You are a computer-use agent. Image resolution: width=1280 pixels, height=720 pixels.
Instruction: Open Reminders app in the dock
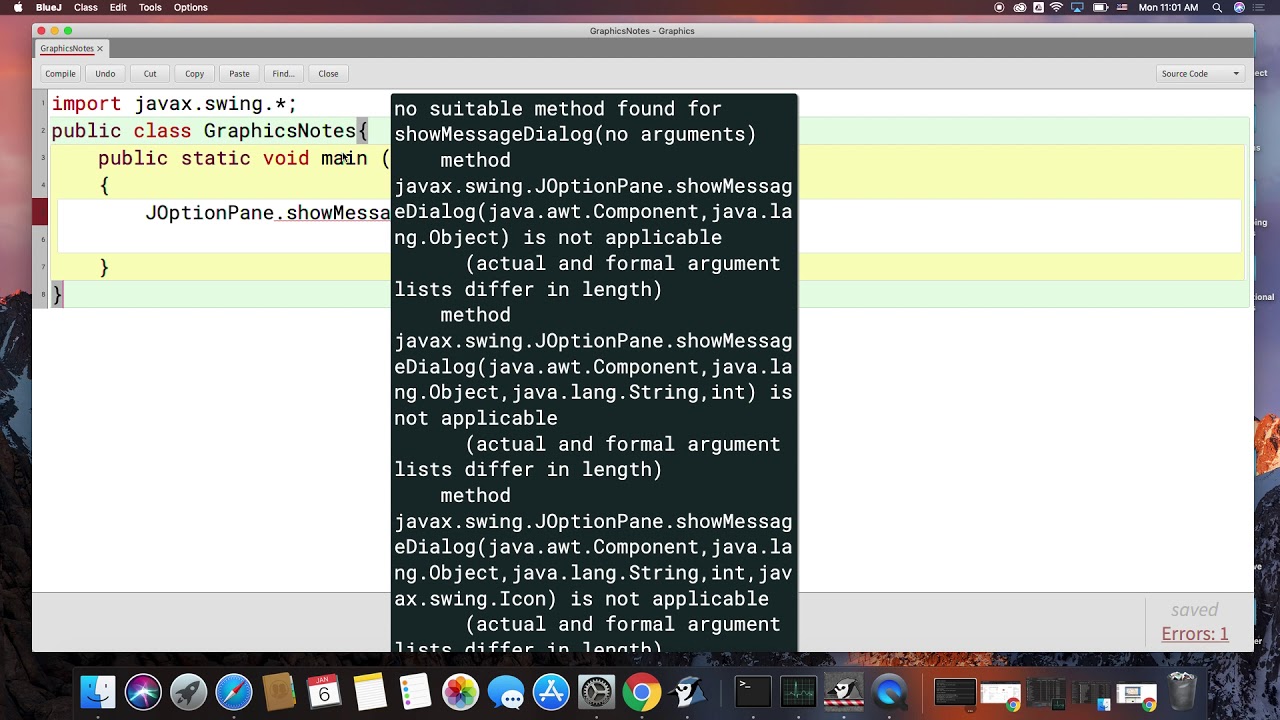point(415,692)
